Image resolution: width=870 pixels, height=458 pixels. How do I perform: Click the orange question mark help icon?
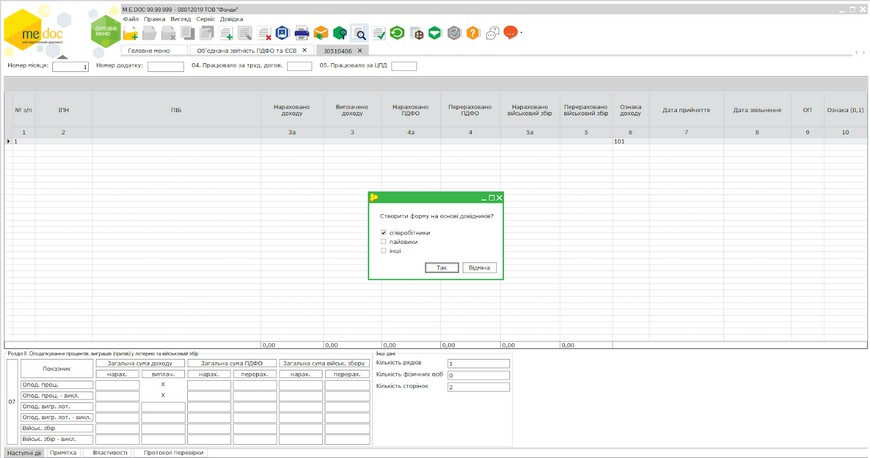pyautogui.click(x=473, y=34)
